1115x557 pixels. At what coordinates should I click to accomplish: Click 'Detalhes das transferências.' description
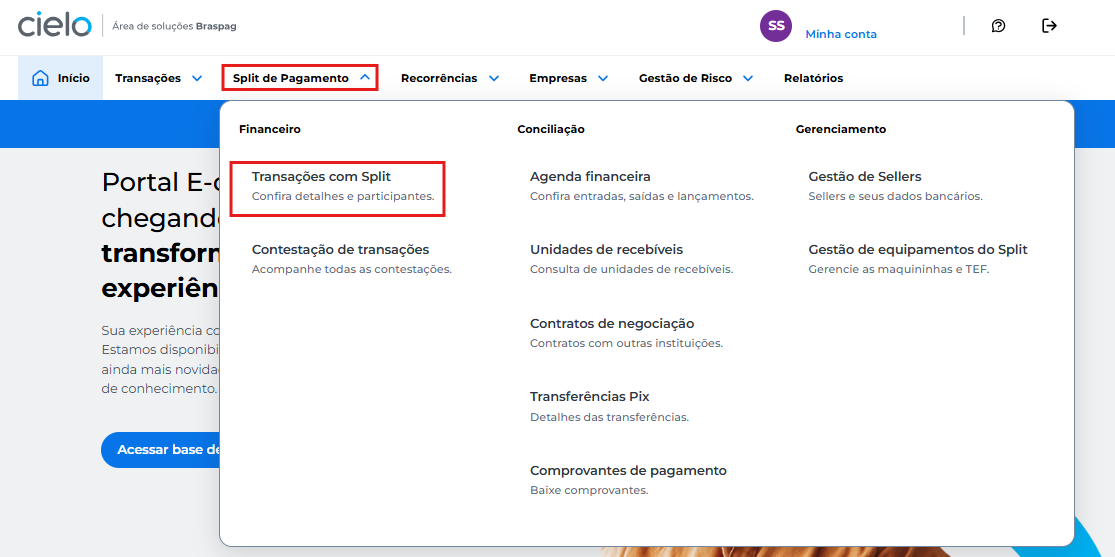[609, 418]
